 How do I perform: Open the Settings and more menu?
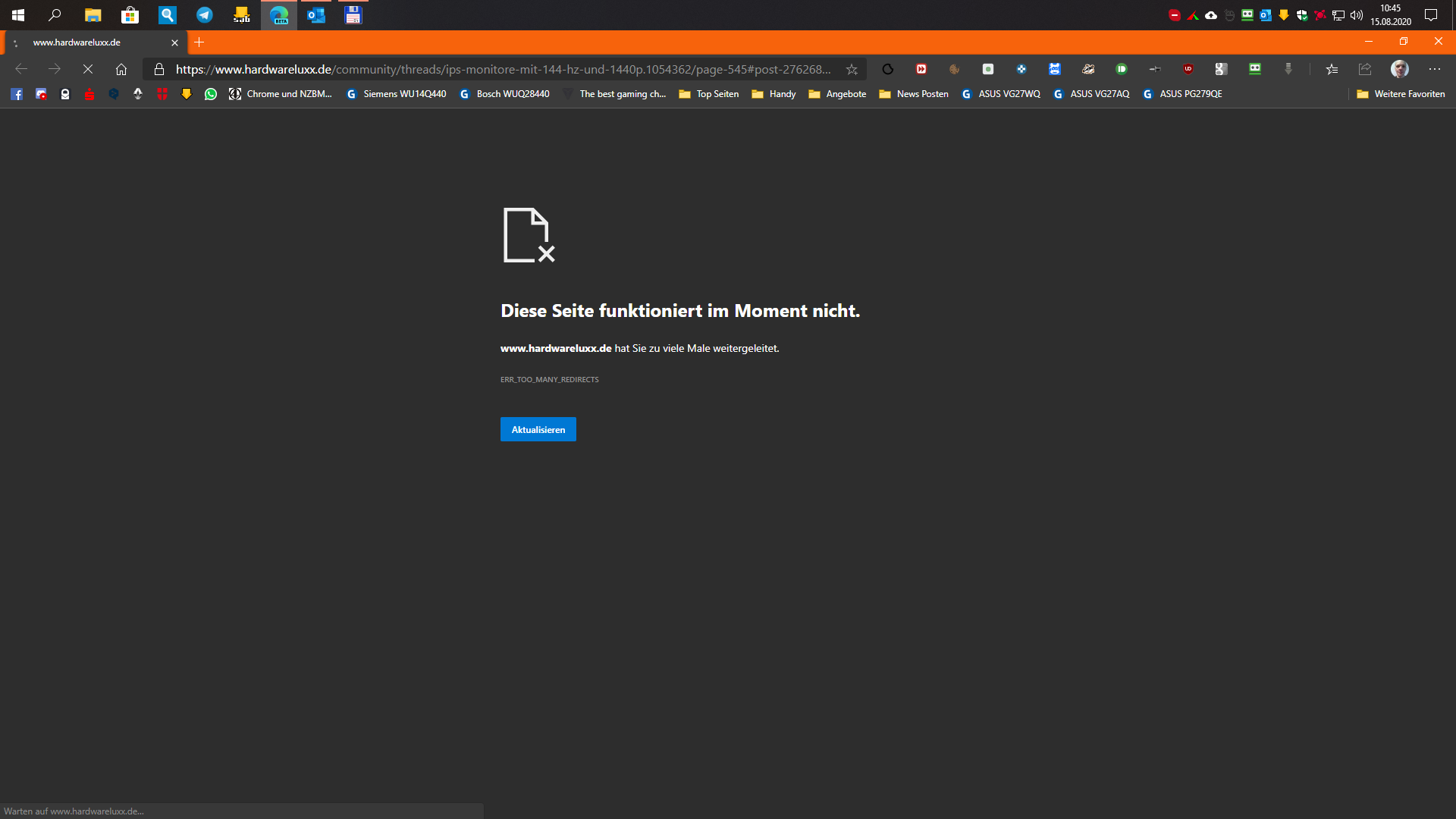tap(1434, 69)
